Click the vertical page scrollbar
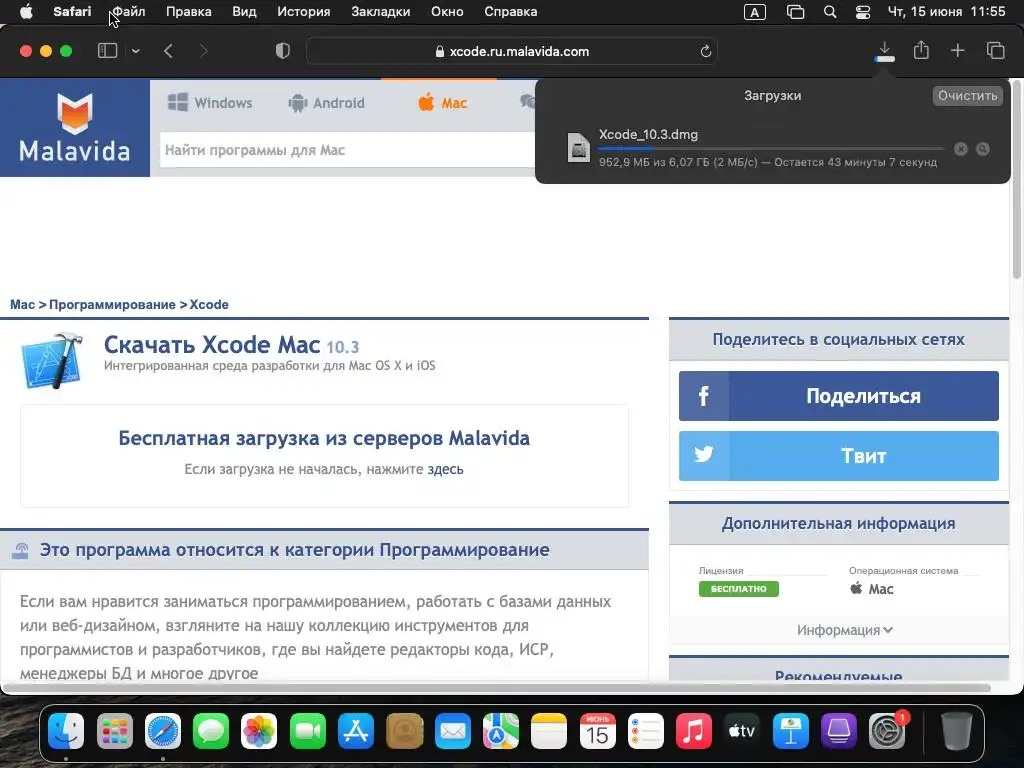This screenshot has width=1024, height=768. pos(1016,180)
